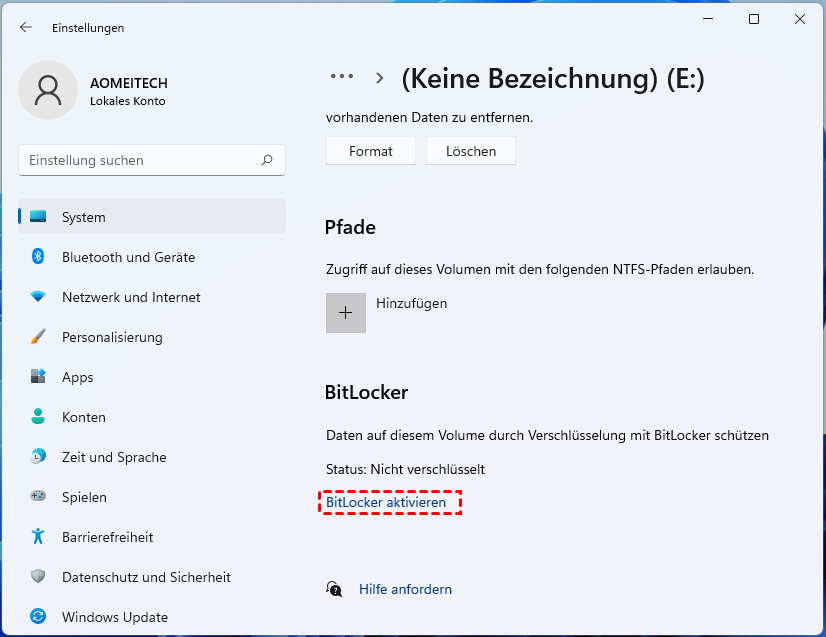
Task: Click the Spielen gamepad icon
Action: point(38,497)
